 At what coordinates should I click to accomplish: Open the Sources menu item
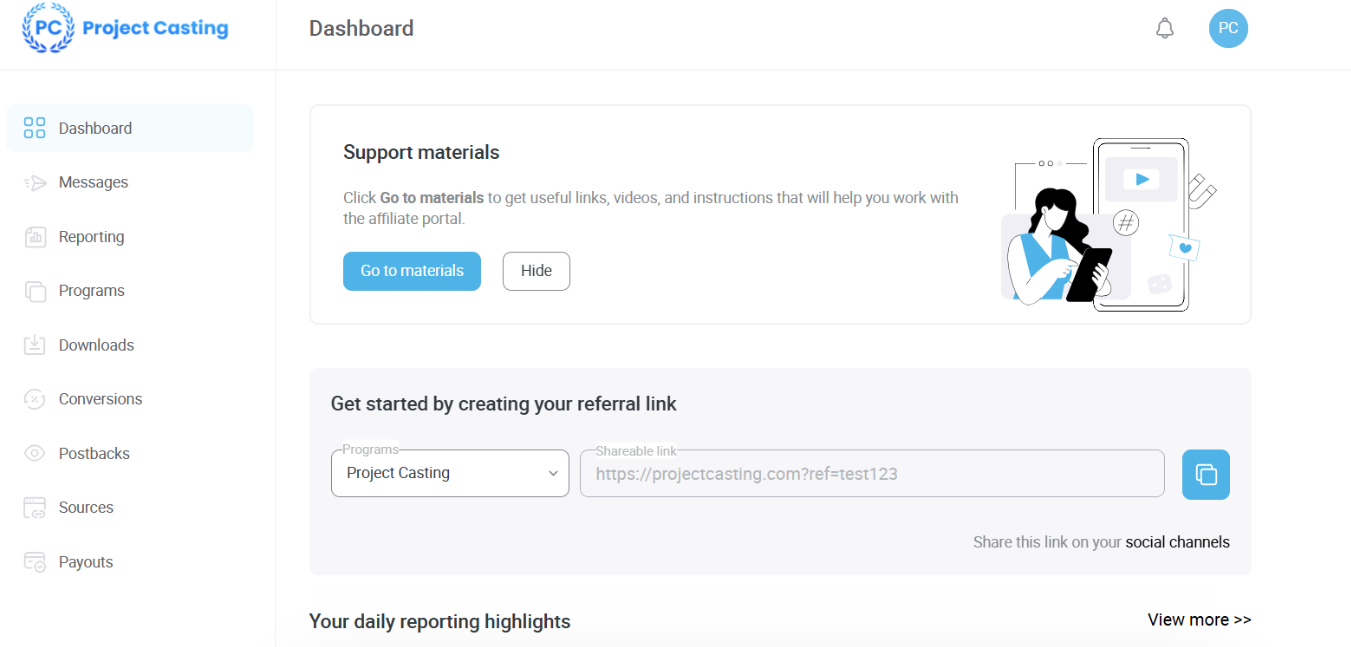[x=86, y=507]
